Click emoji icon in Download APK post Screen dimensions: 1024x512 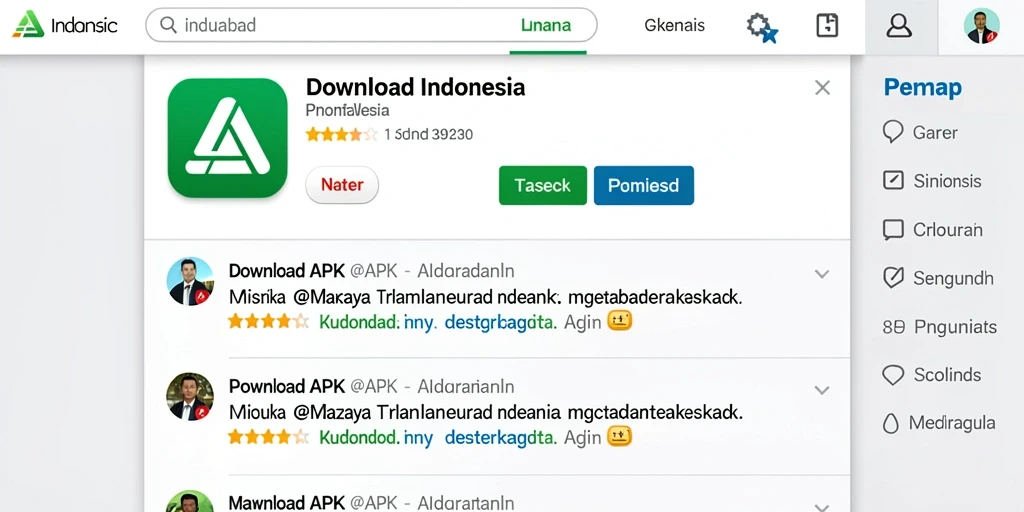pyautogui.click(x=620, y=321)
